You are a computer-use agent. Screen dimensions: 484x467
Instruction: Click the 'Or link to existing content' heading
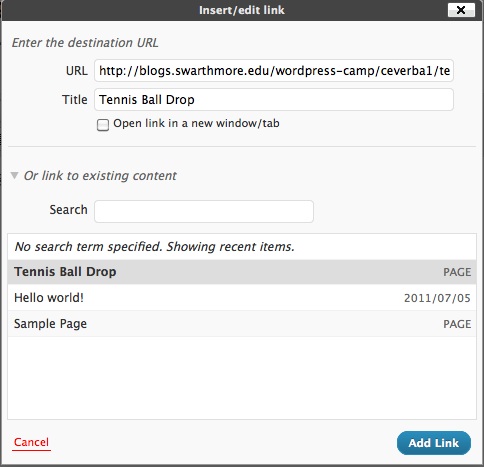point(100,176)
